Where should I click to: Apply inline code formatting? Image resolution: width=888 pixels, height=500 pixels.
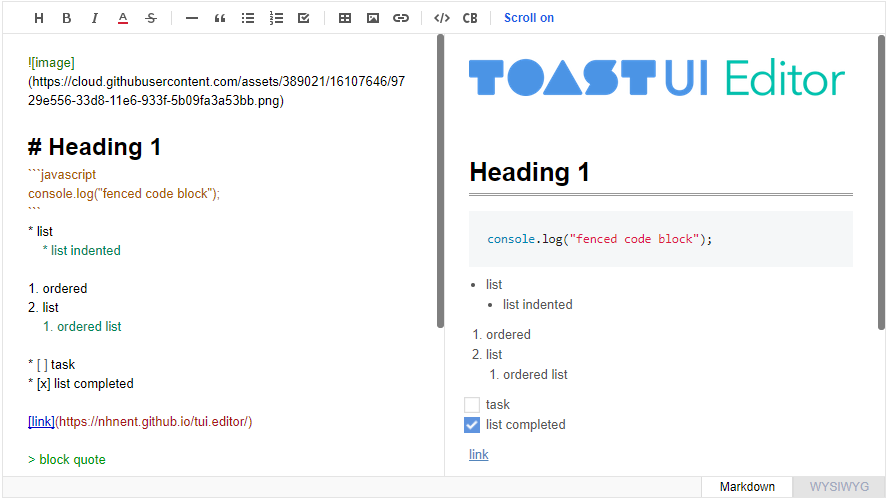pyautogui.click(x=442, y=18)
